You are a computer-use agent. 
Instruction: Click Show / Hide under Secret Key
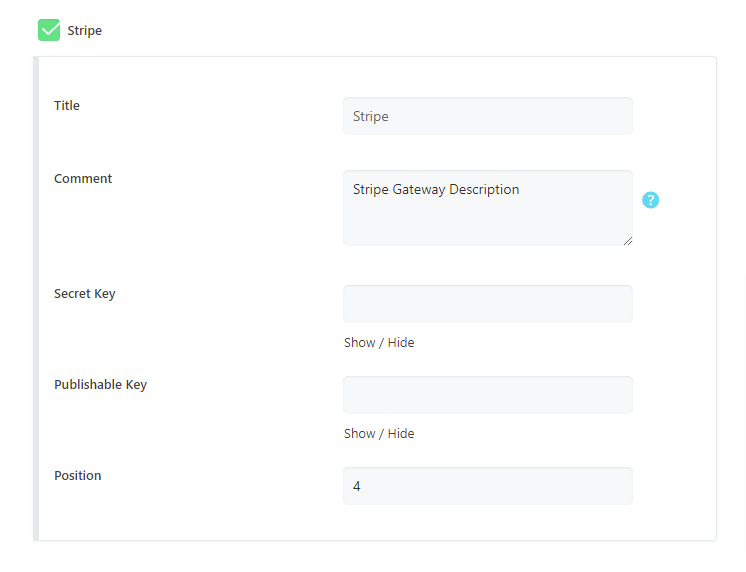point(379,343)
